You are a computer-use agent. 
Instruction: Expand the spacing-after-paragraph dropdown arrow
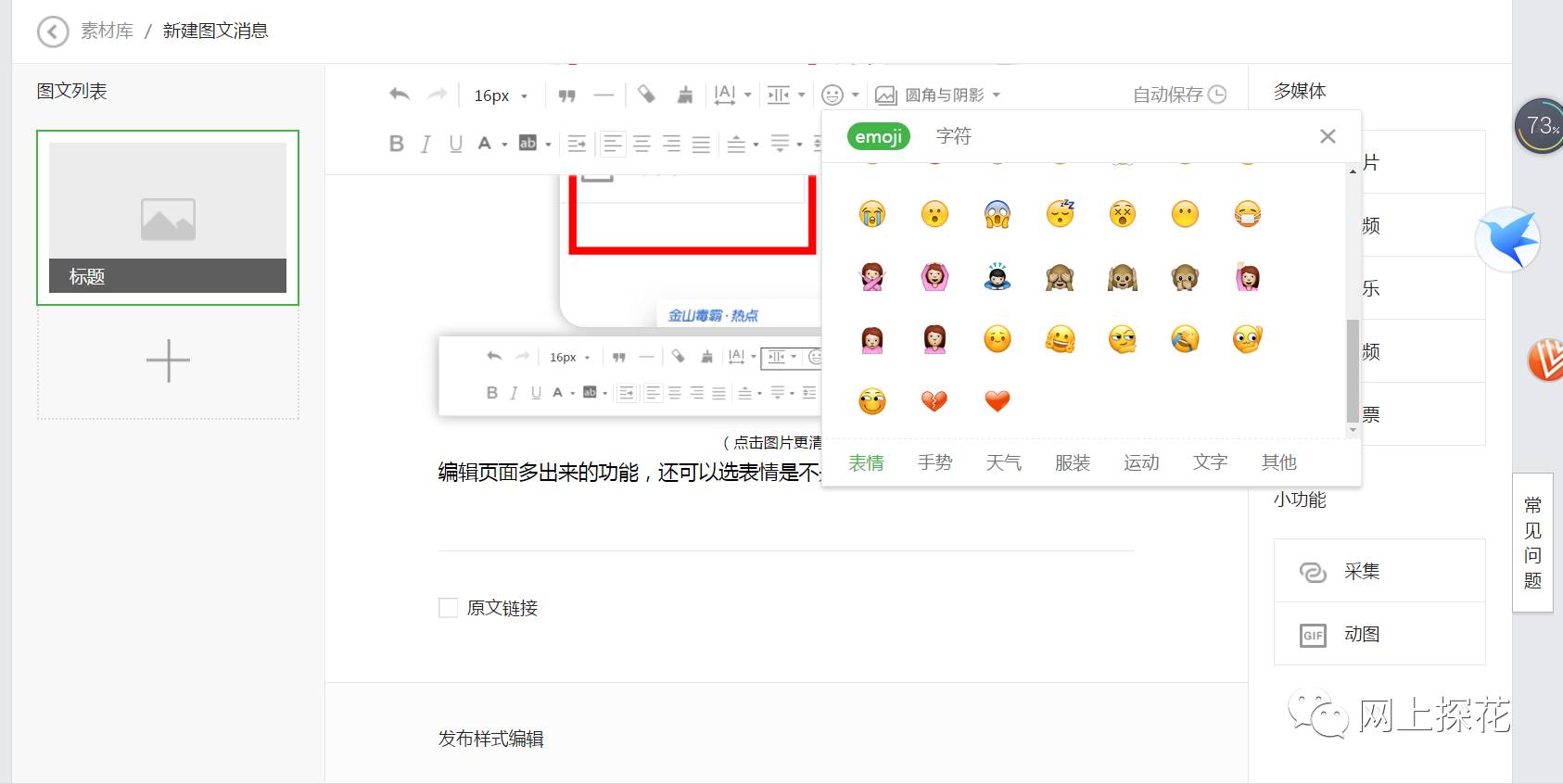point(799,144)
